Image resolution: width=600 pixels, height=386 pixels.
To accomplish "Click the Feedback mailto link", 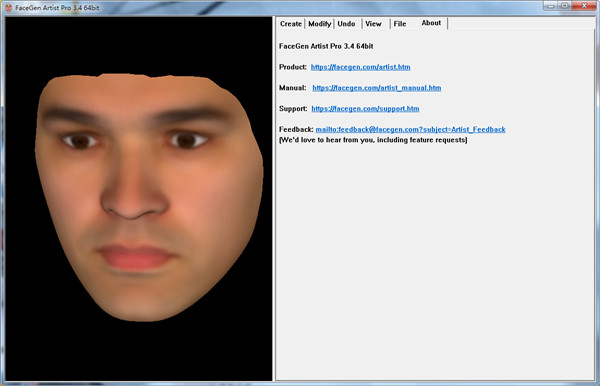I will point(410,129).
